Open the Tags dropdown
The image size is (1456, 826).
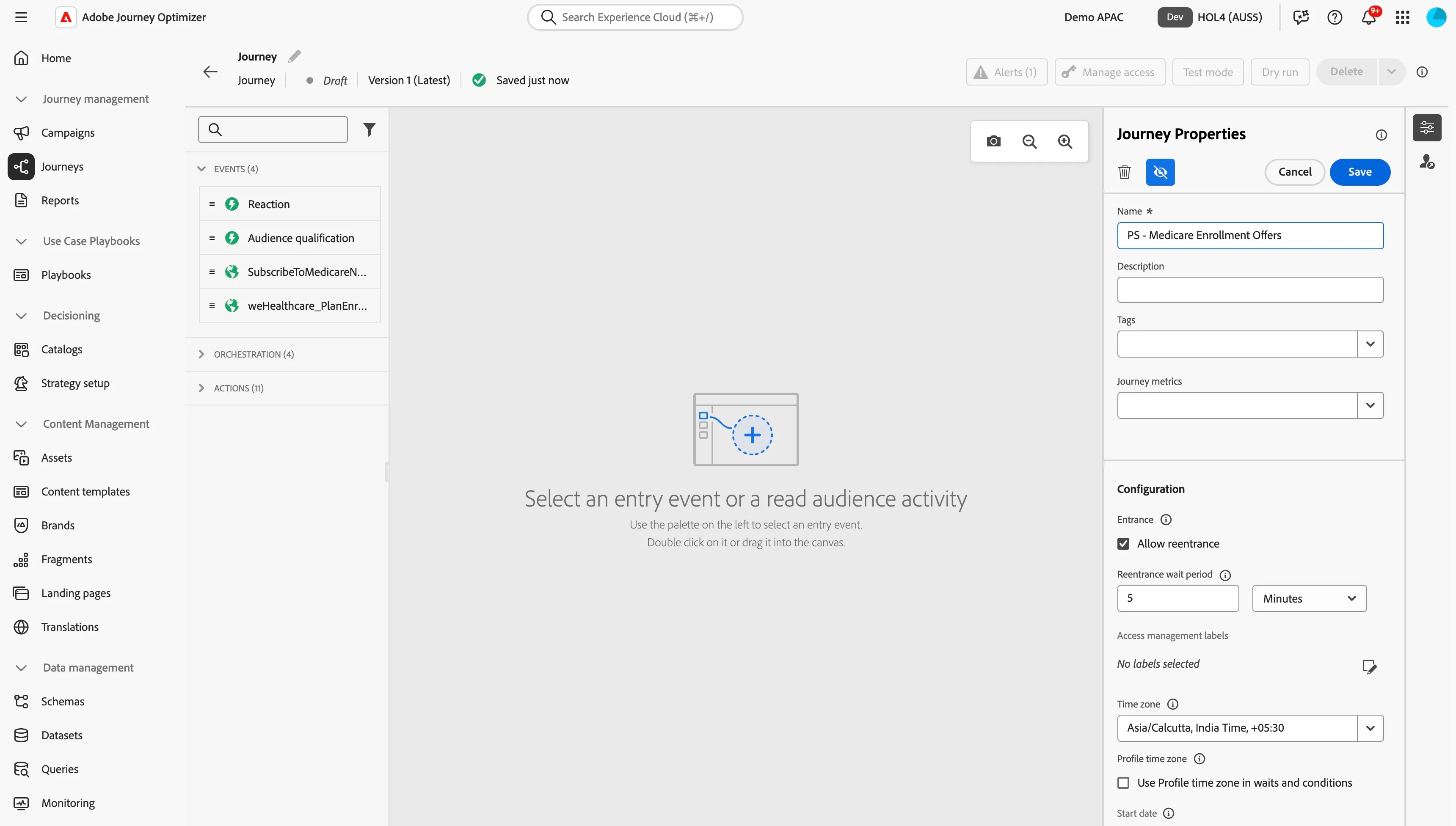(1371, 344)
